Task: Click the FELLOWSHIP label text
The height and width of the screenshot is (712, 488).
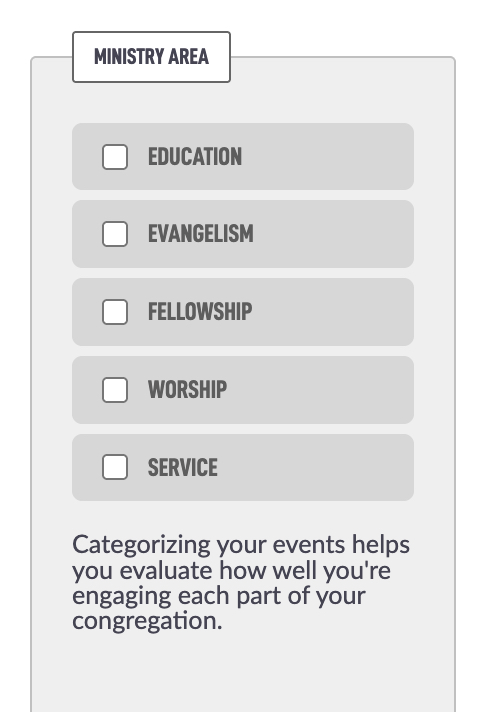Action: coord(200,312)
